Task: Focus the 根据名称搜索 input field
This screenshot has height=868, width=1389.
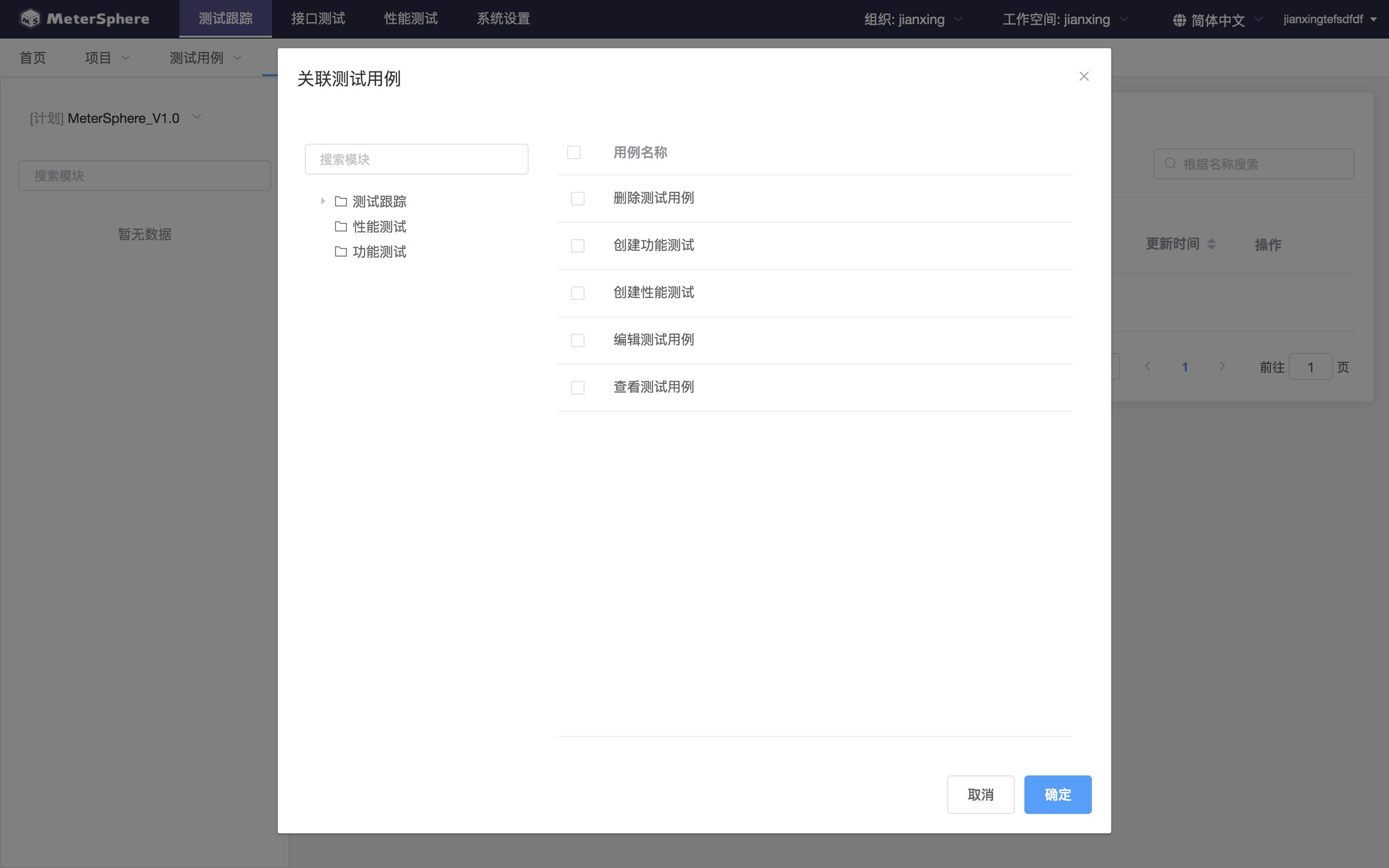Action: 1253,164
